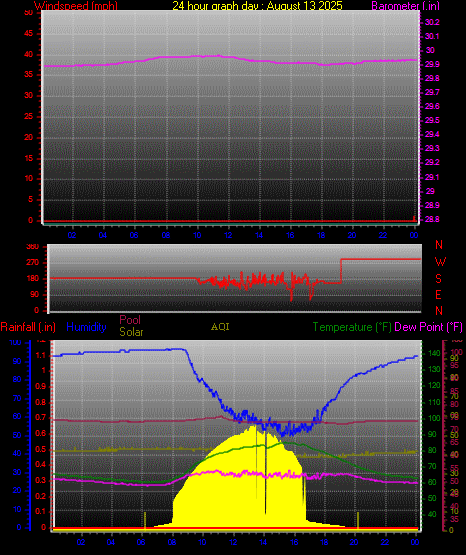
Task: Select hour 08 under the humidity graph
Action: tap(172, 542)
